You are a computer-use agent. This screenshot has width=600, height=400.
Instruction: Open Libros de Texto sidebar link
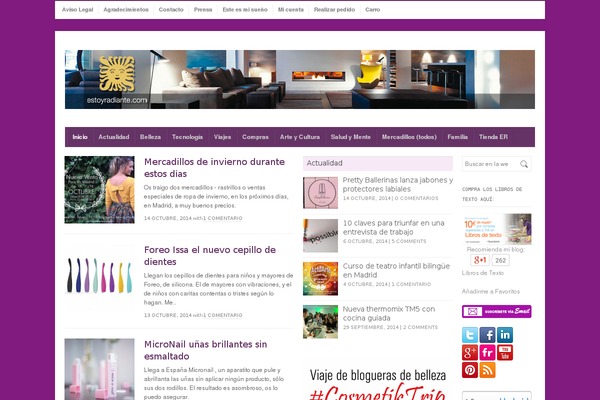[483, 273]
